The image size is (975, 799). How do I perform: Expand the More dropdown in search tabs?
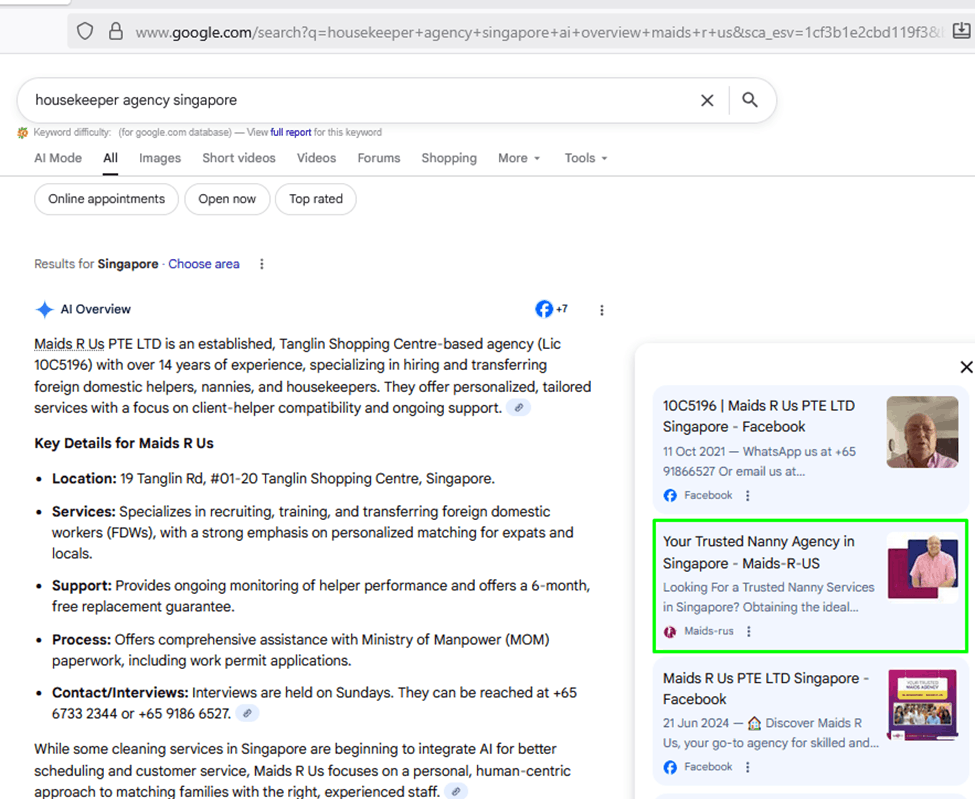pos(519,158)
